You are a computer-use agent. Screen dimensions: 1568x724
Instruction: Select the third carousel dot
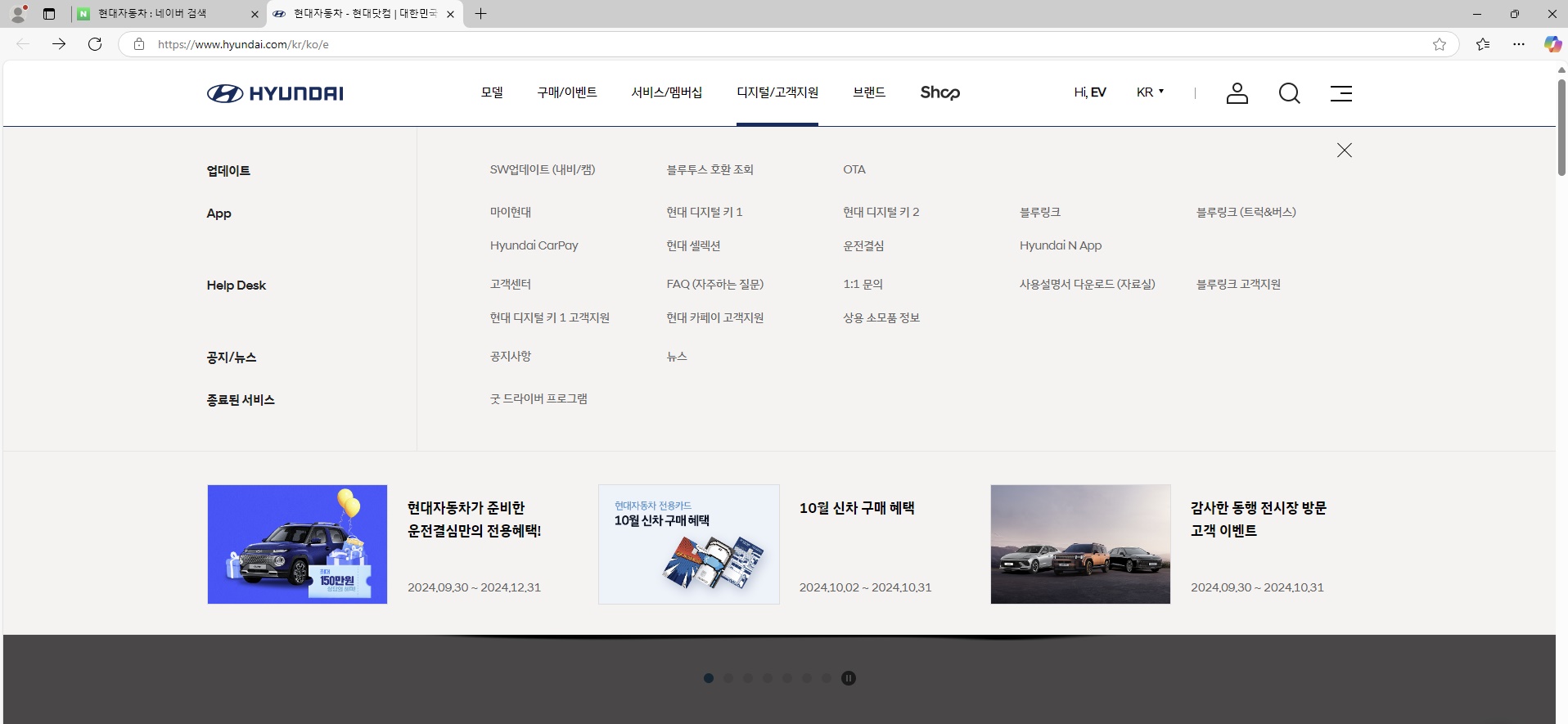(x=748, y=678)
